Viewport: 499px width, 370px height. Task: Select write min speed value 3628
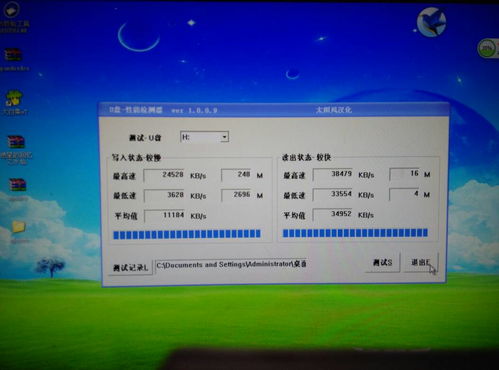[x=164, y=195]
